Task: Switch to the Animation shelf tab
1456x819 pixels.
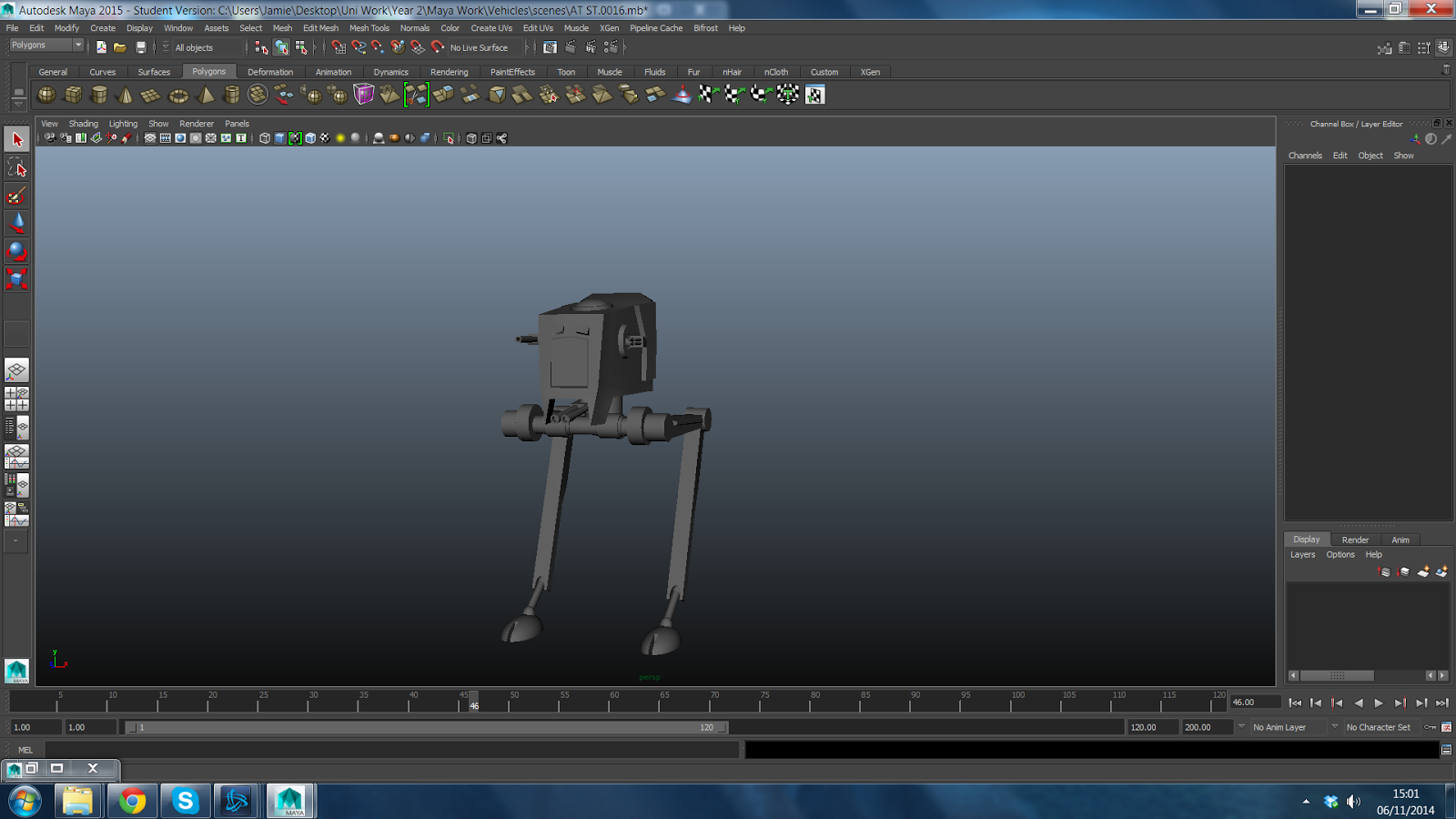Action: (333, 72)
